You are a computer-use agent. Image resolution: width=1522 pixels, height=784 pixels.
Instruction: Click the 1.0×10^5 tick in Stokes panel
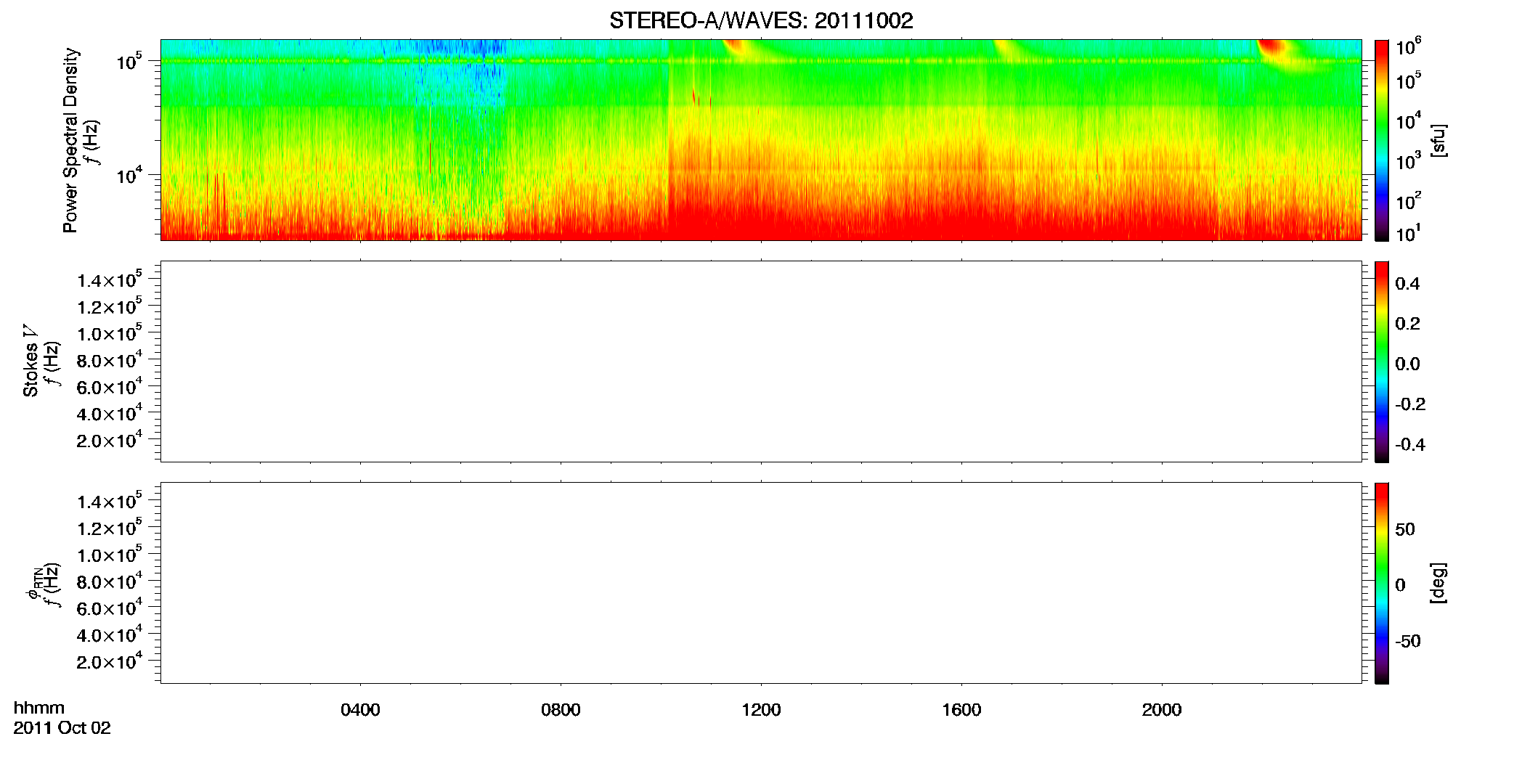pyautogui.click(x=110, y=333)
